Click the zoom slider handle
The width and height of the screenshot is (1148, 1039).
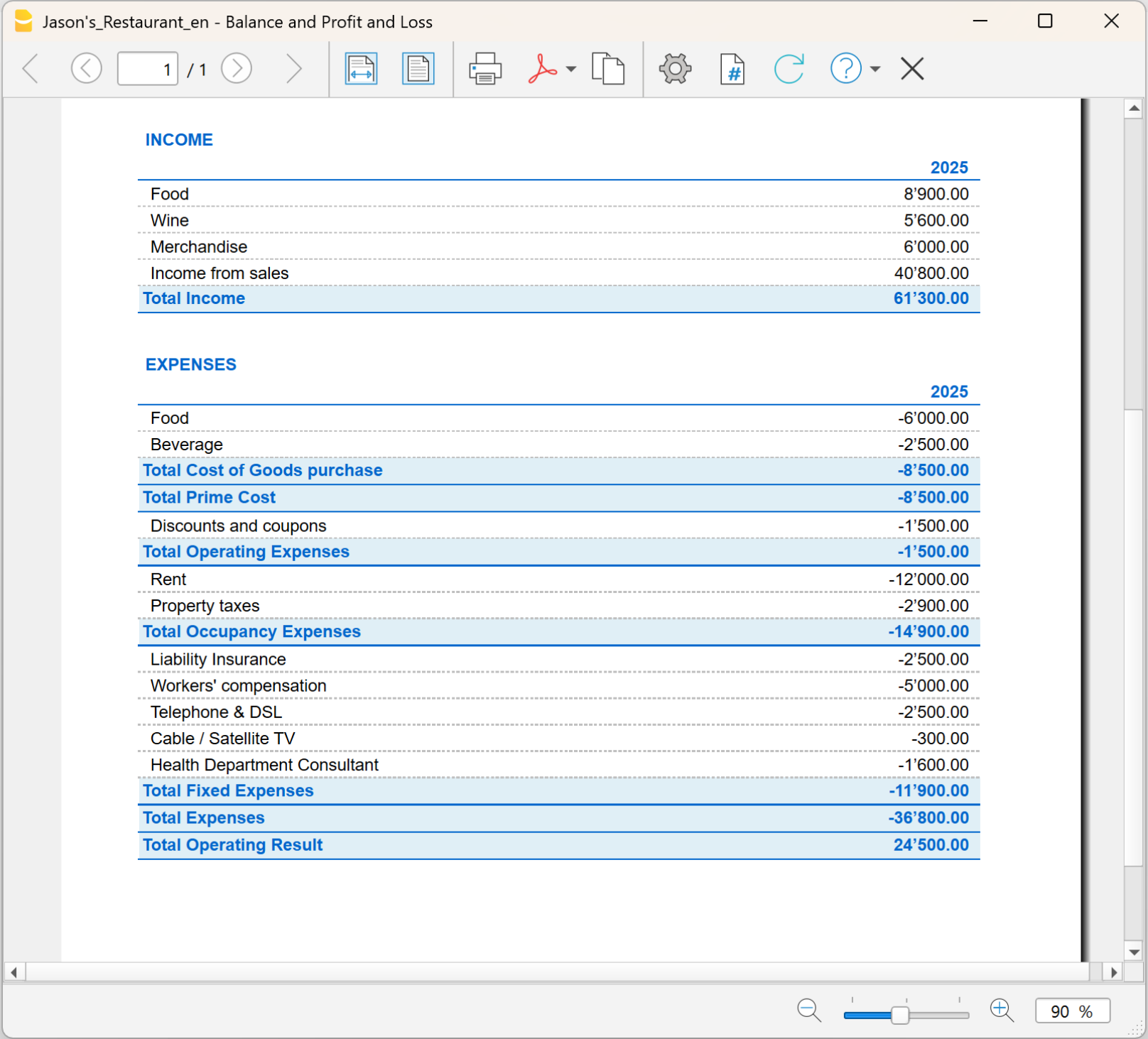click(900, 1015)
